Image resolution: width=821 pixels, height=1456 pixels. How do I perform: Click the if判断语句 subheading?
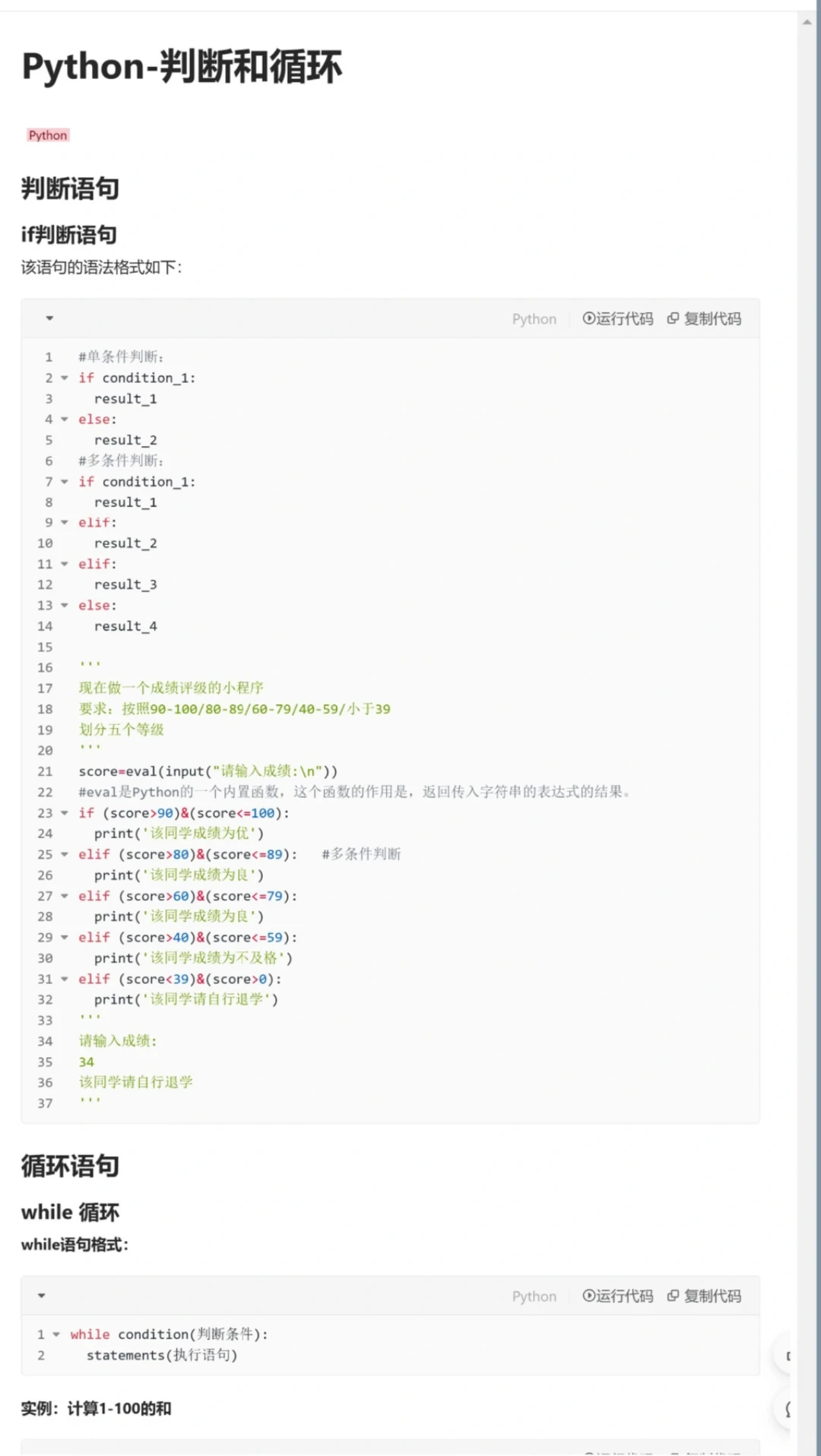coord(69,235)
